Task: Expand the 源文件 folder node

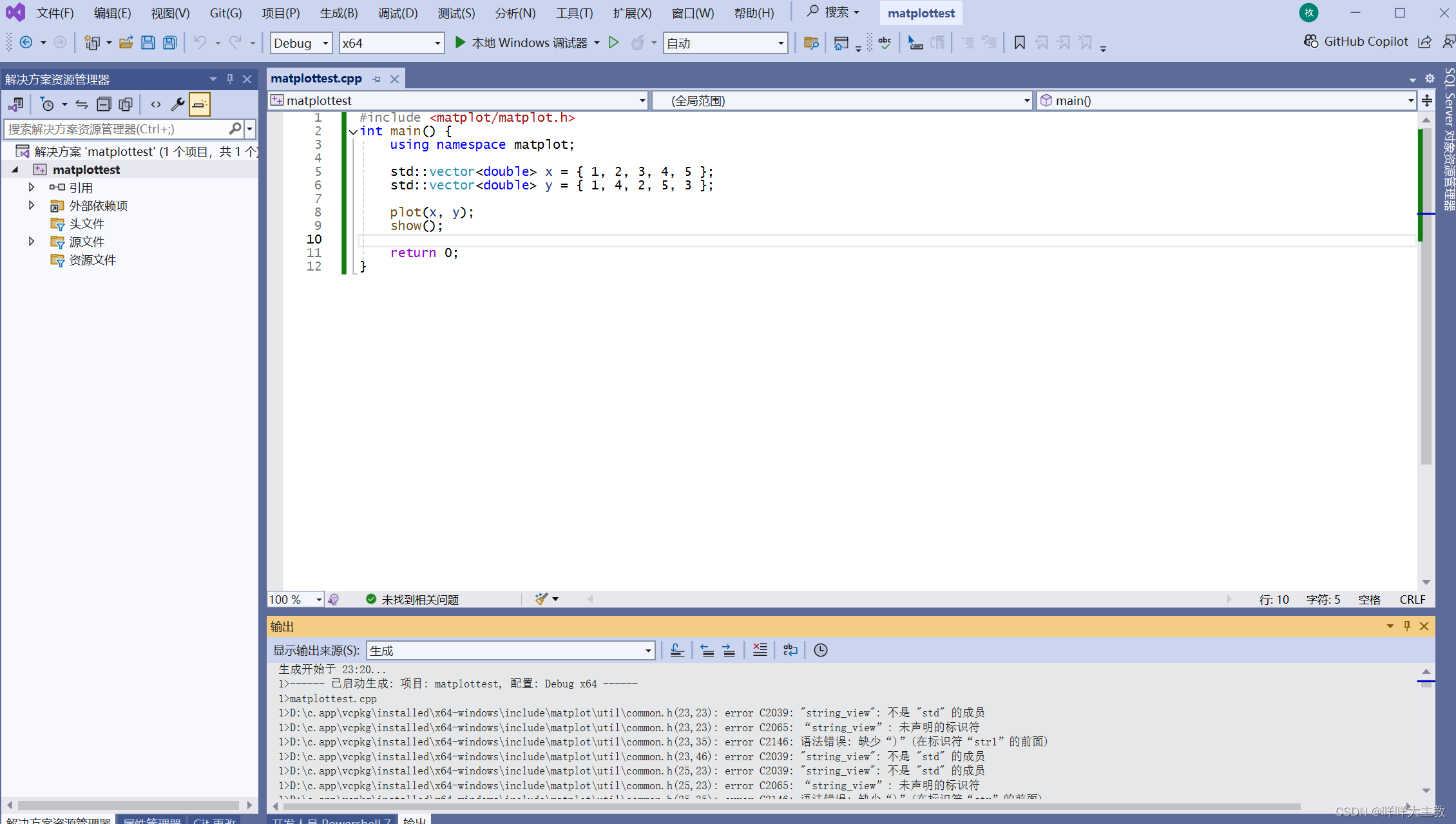Action: [31, 242]
